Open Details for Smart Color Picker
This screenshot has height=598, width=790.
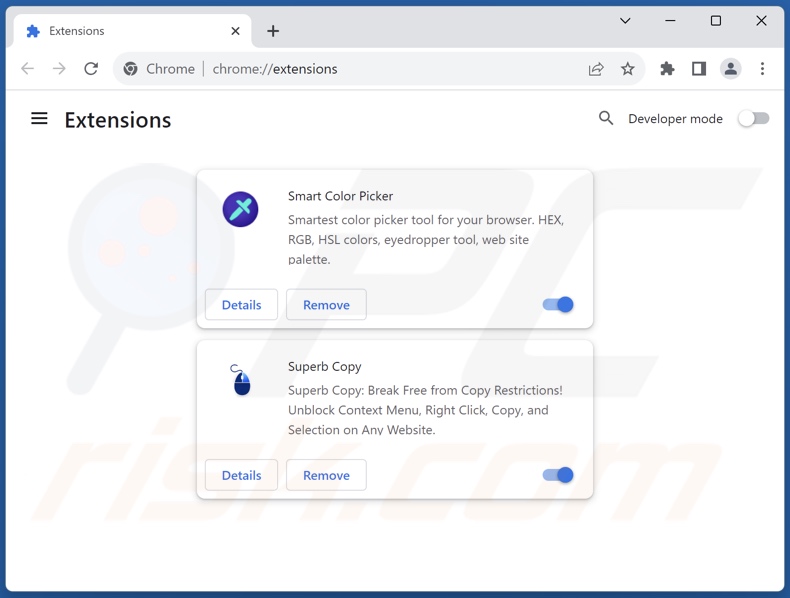tap(241, 305)
